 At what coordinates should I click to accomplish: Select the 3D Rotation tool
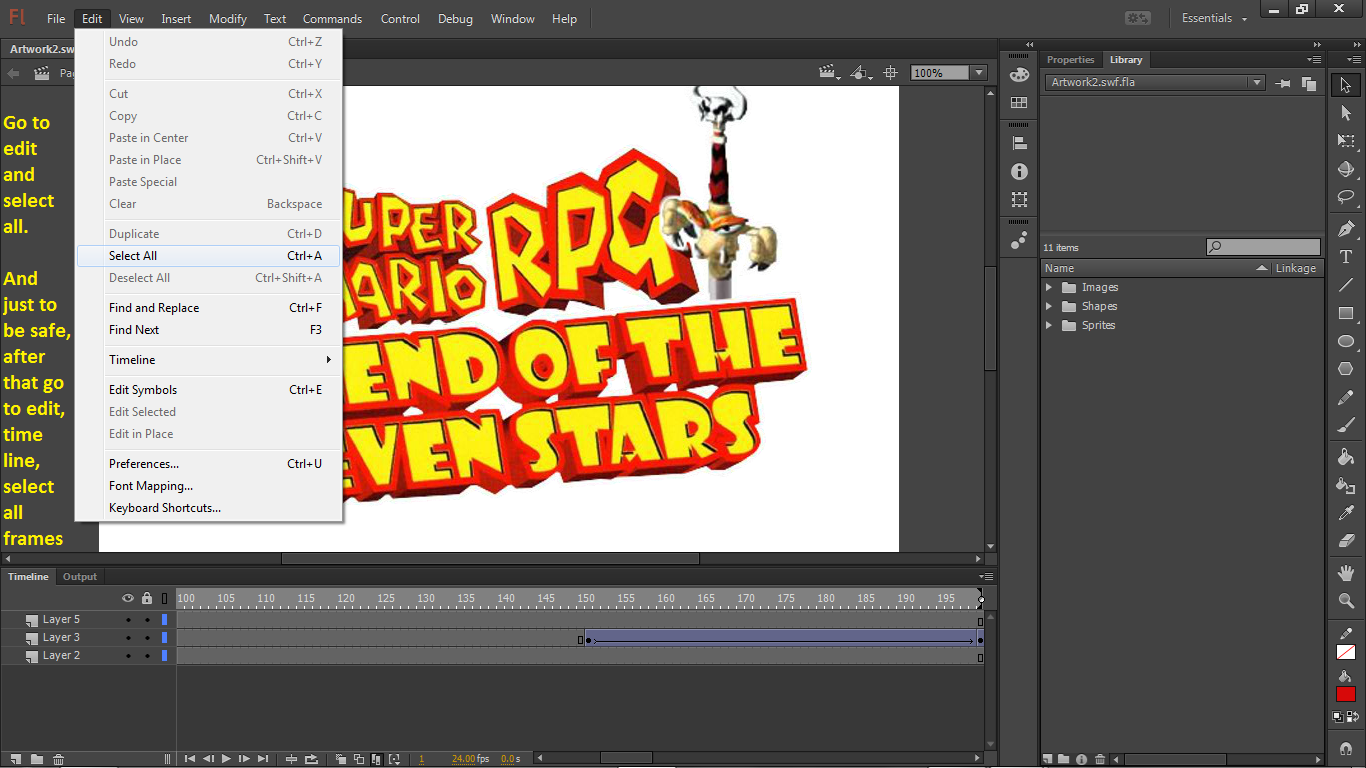[1346, 169]
